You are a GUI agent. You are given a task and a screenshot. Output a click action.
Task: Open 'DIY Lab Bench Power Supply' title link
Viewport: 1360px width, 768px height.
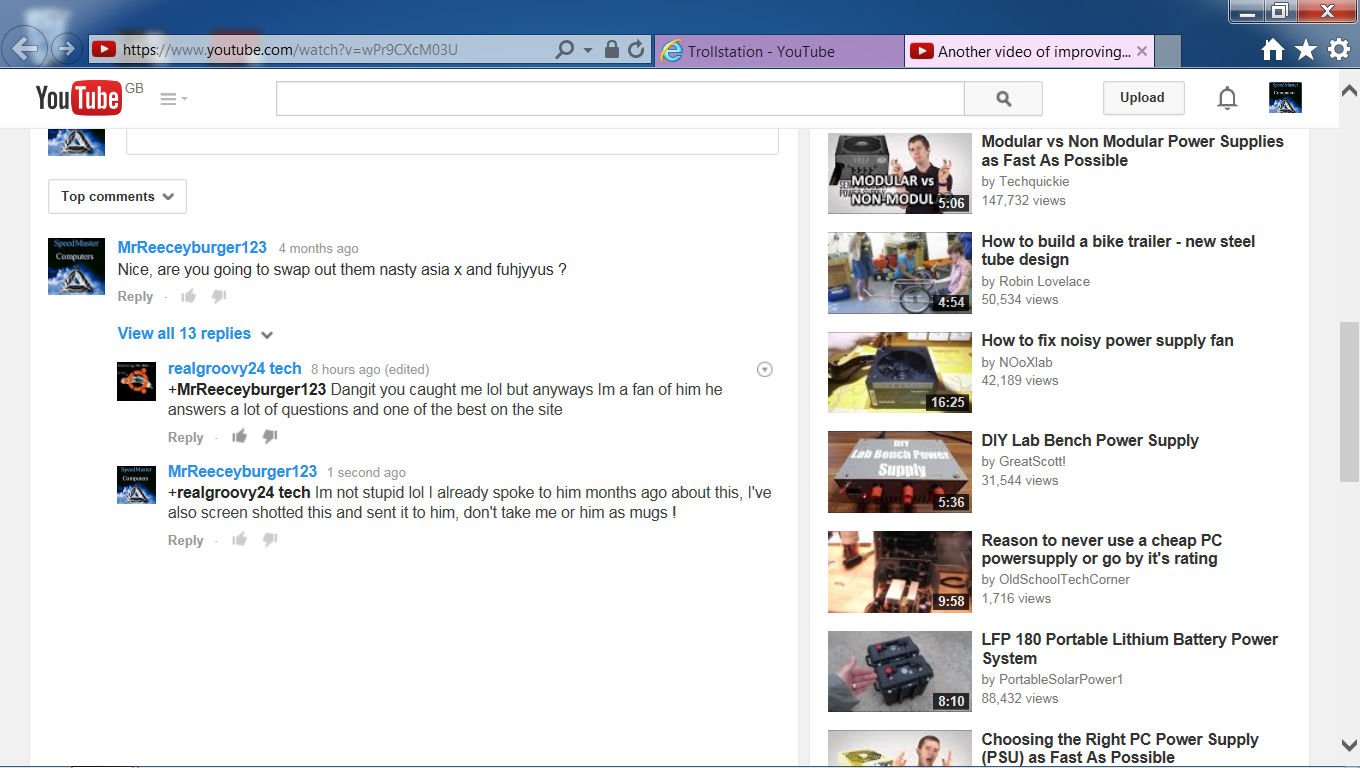tap(1090, 441)
